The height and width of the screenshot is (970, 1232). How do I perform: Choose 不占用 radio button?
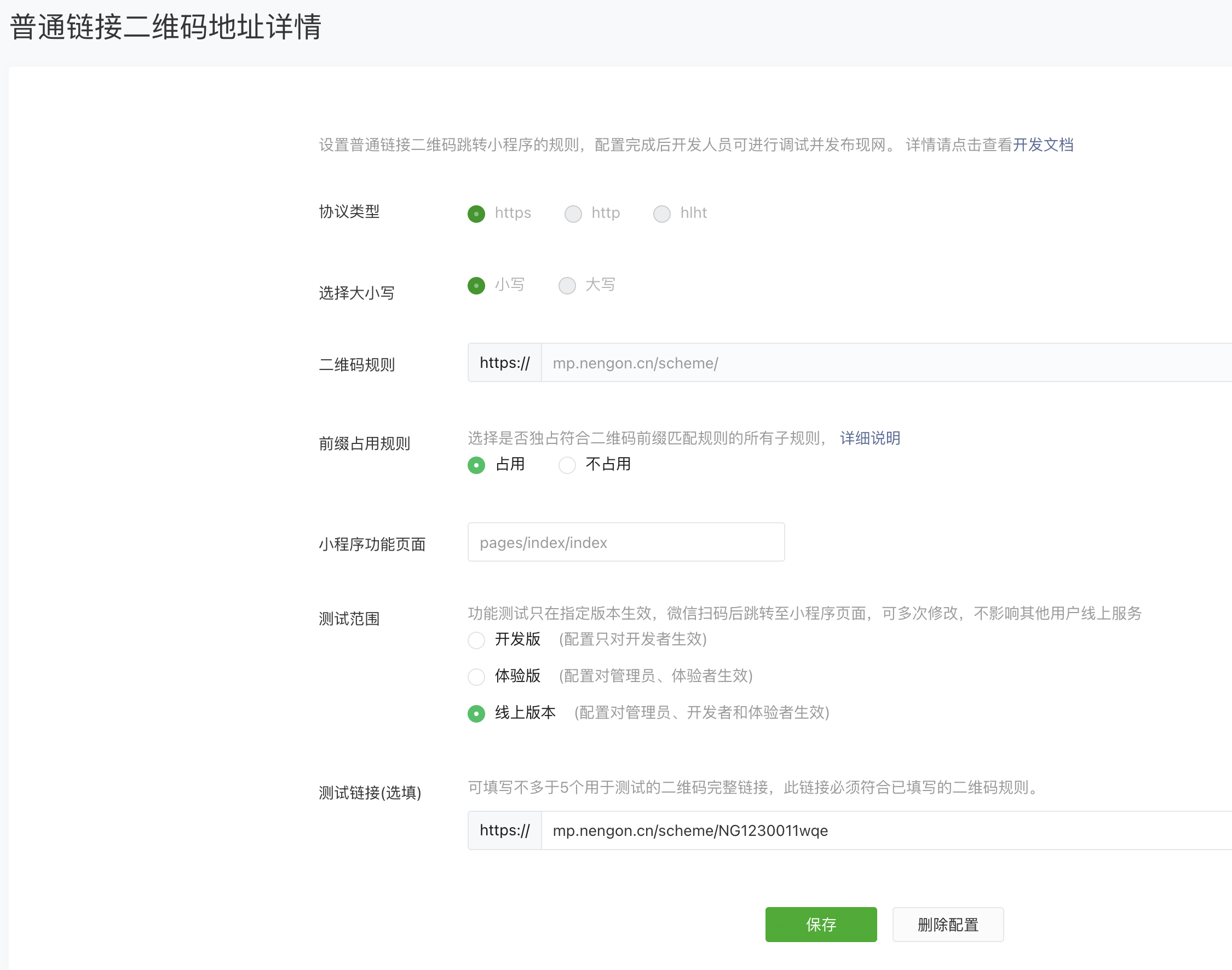pyautogui.click(x=567, y=465)
